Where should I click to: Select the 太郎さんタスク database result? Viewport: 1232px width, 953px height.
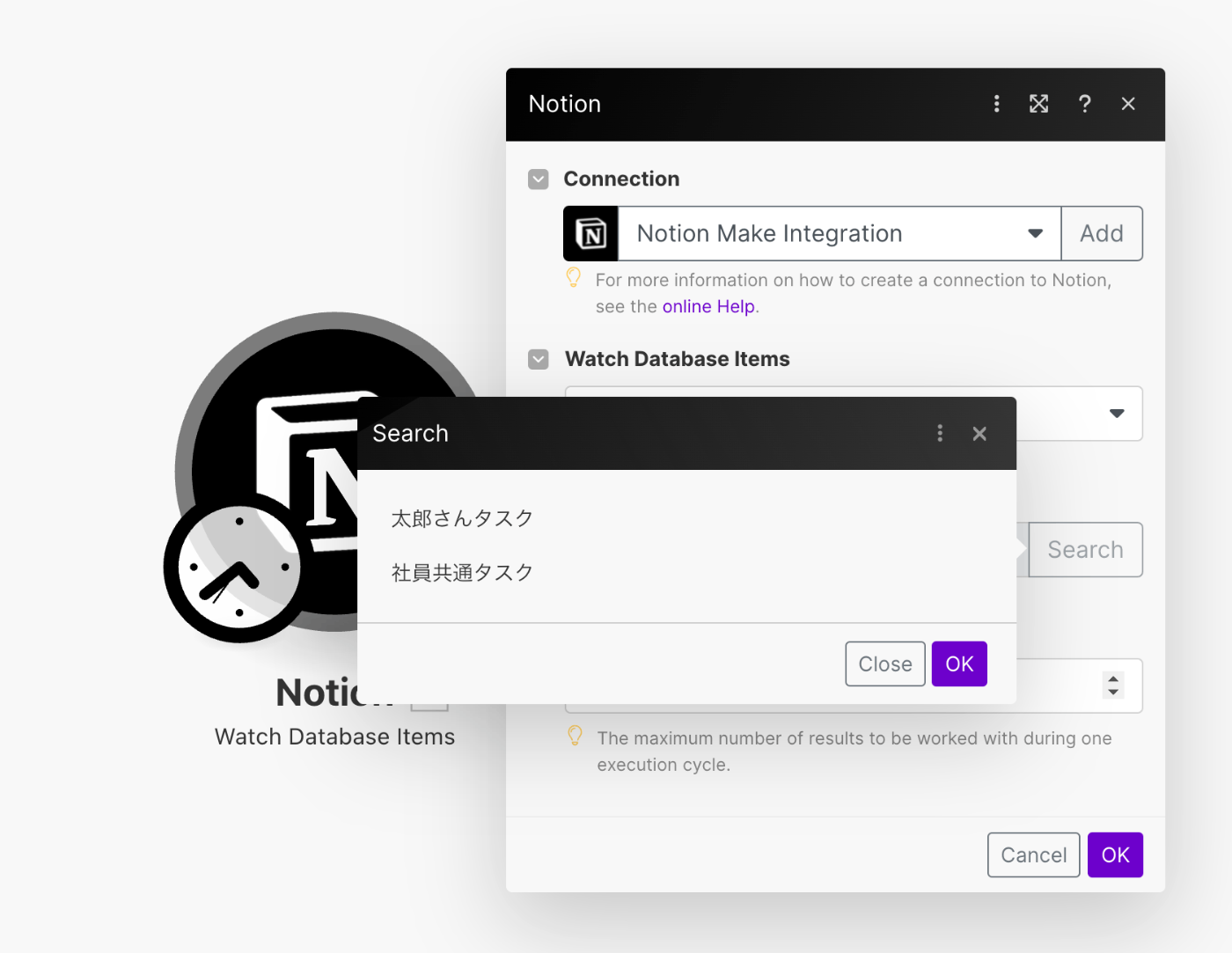(x=462, y=518)
